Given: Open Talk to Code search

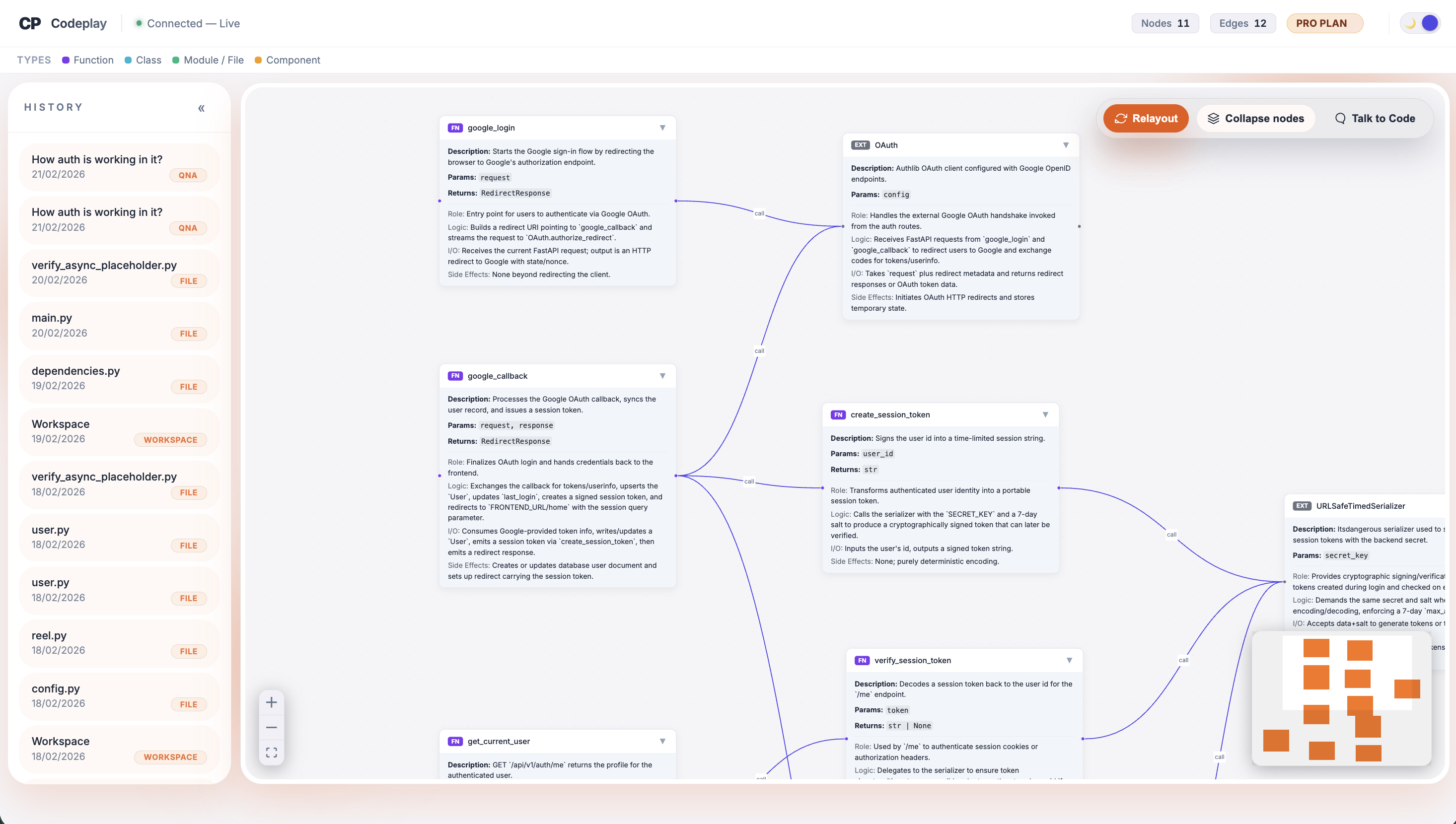Looking at the screenshot, I should pos(1376,118).
